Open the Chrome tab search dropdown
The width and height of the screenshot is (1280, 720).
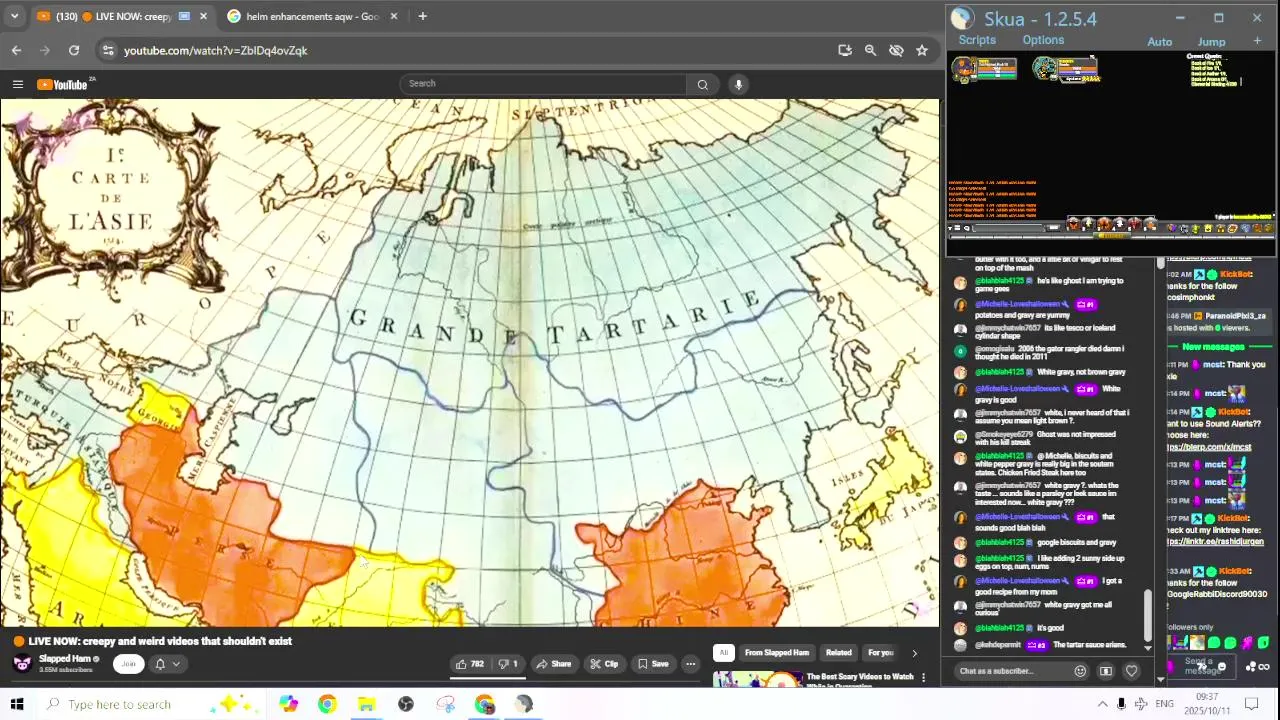tap(14, 16)
